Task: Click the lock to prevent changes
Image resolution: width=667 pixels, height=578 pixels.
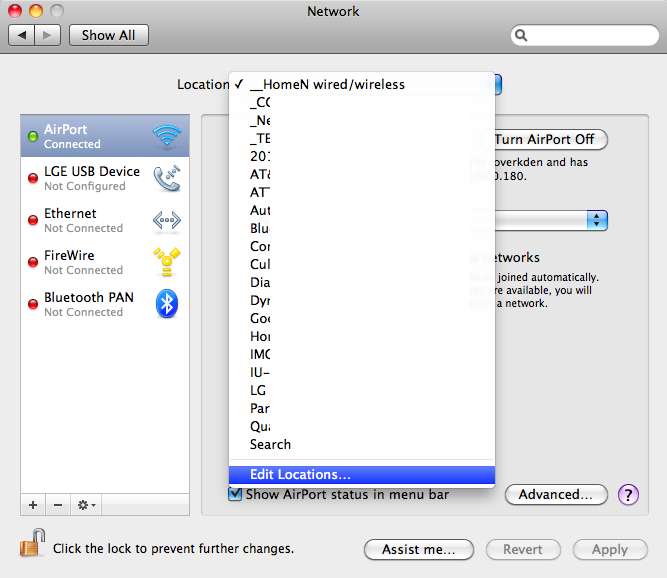Action: point(32,543)
